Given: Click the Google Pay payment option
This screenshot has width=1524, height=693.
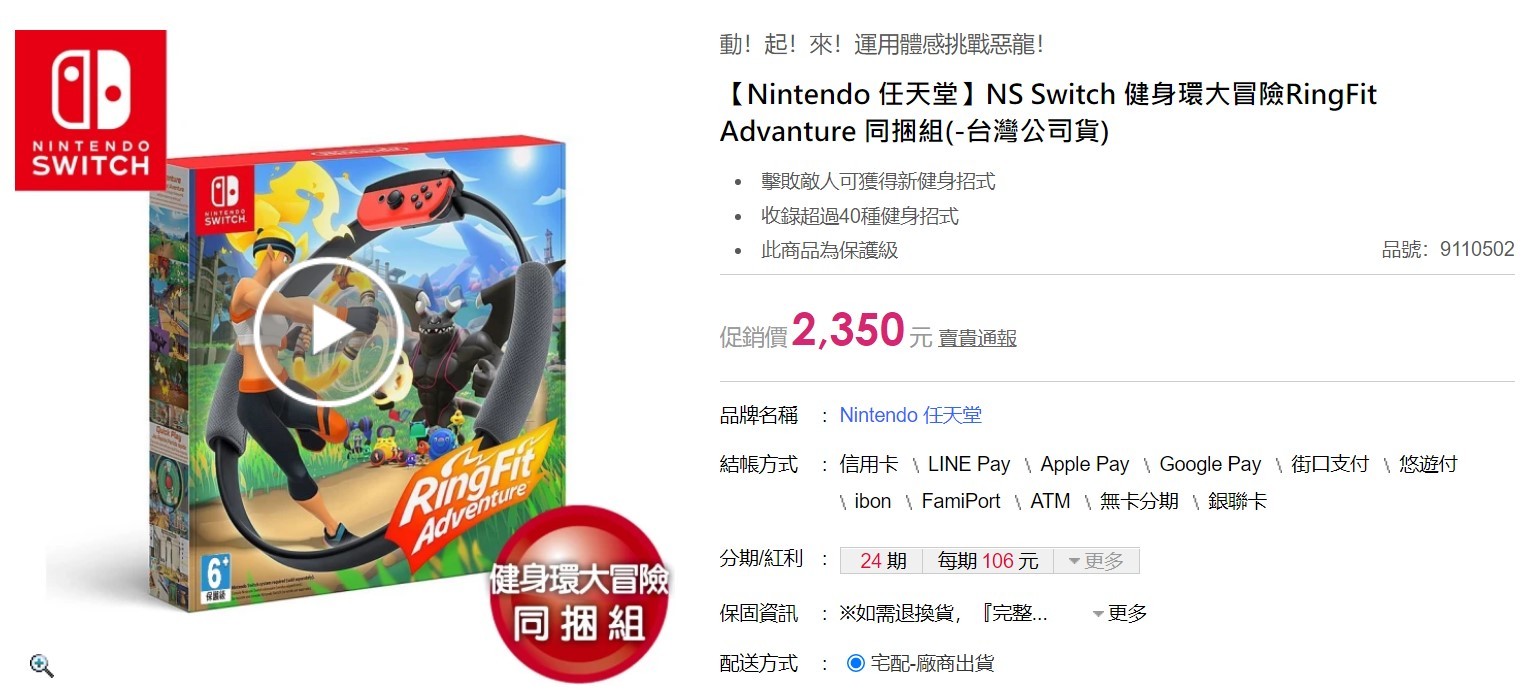Looking at the screenshot, I should pyautogui.click(x=1210, y=464).
